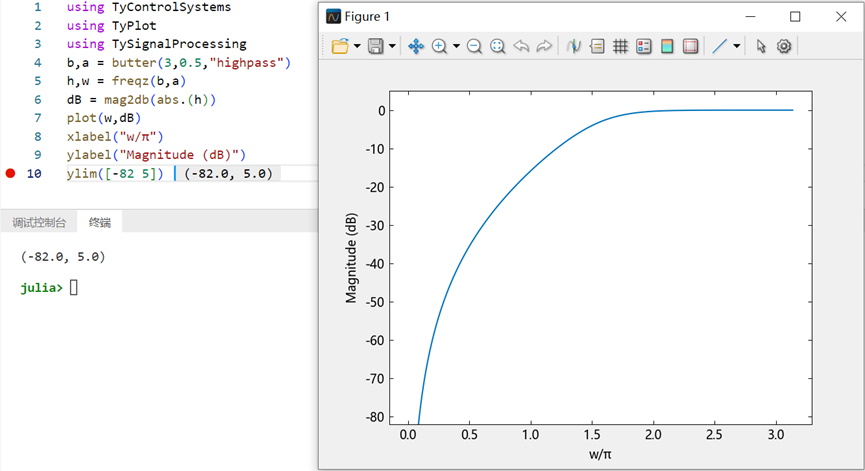865x471 pixels.
Task: Select the line drawing tool
Action: pyautogui.click(x=719, y=46)
